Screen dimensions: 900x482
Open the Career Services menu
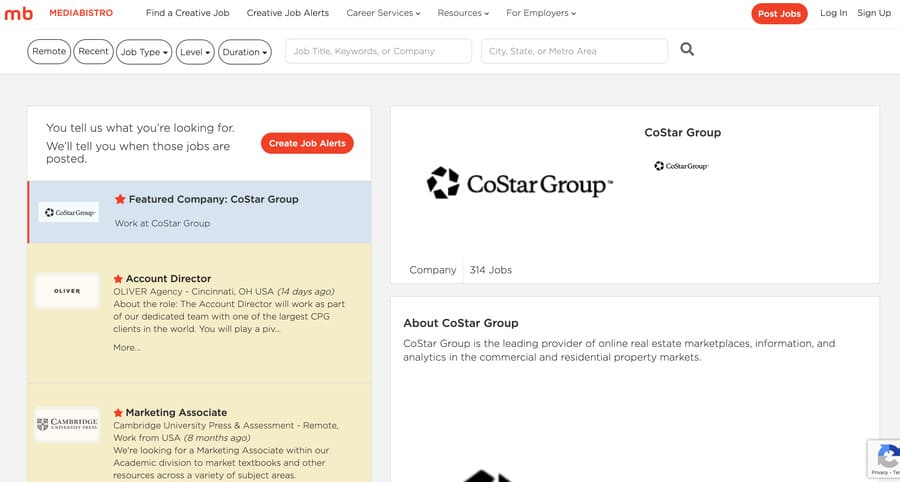[383, 13]
